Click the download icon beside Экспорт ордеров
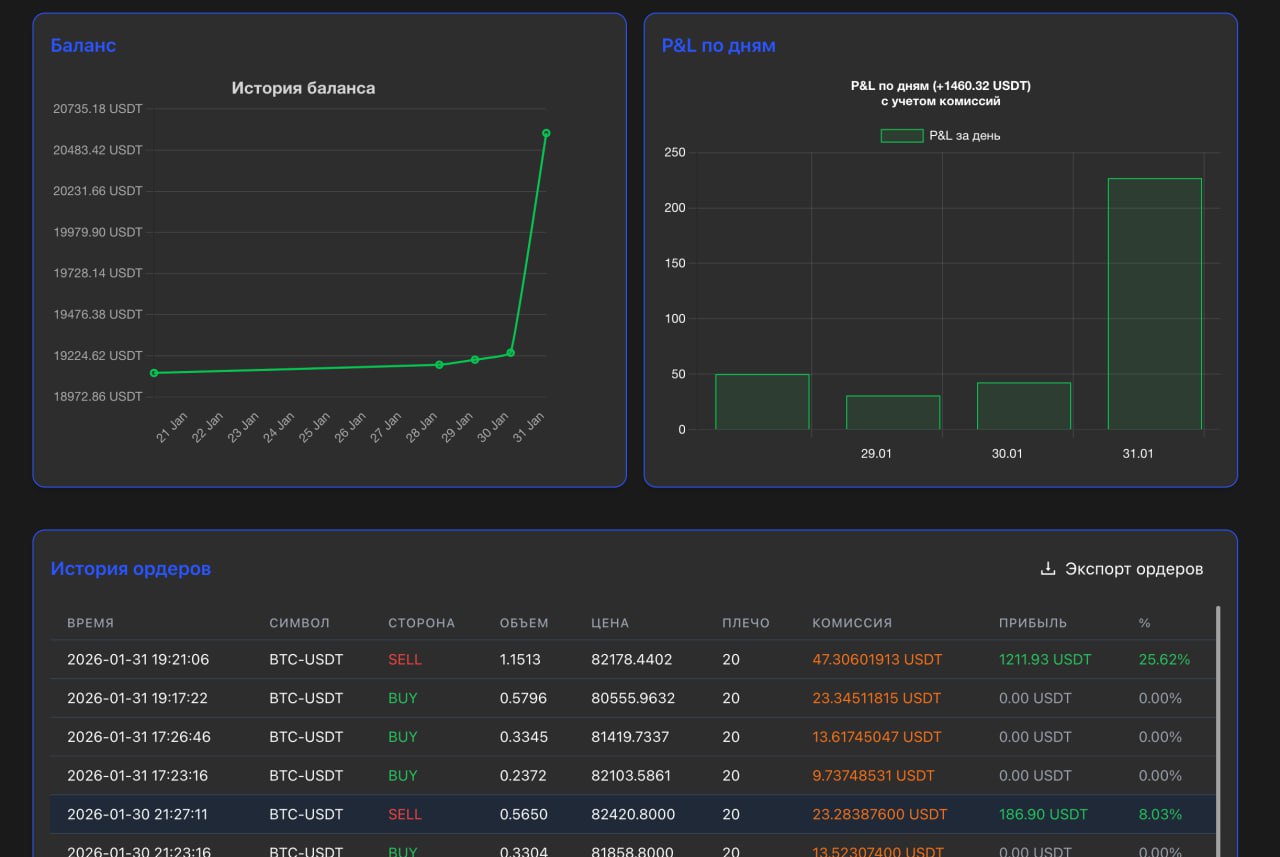This screenshot has width=1280, height=857. click(1048, 569)
